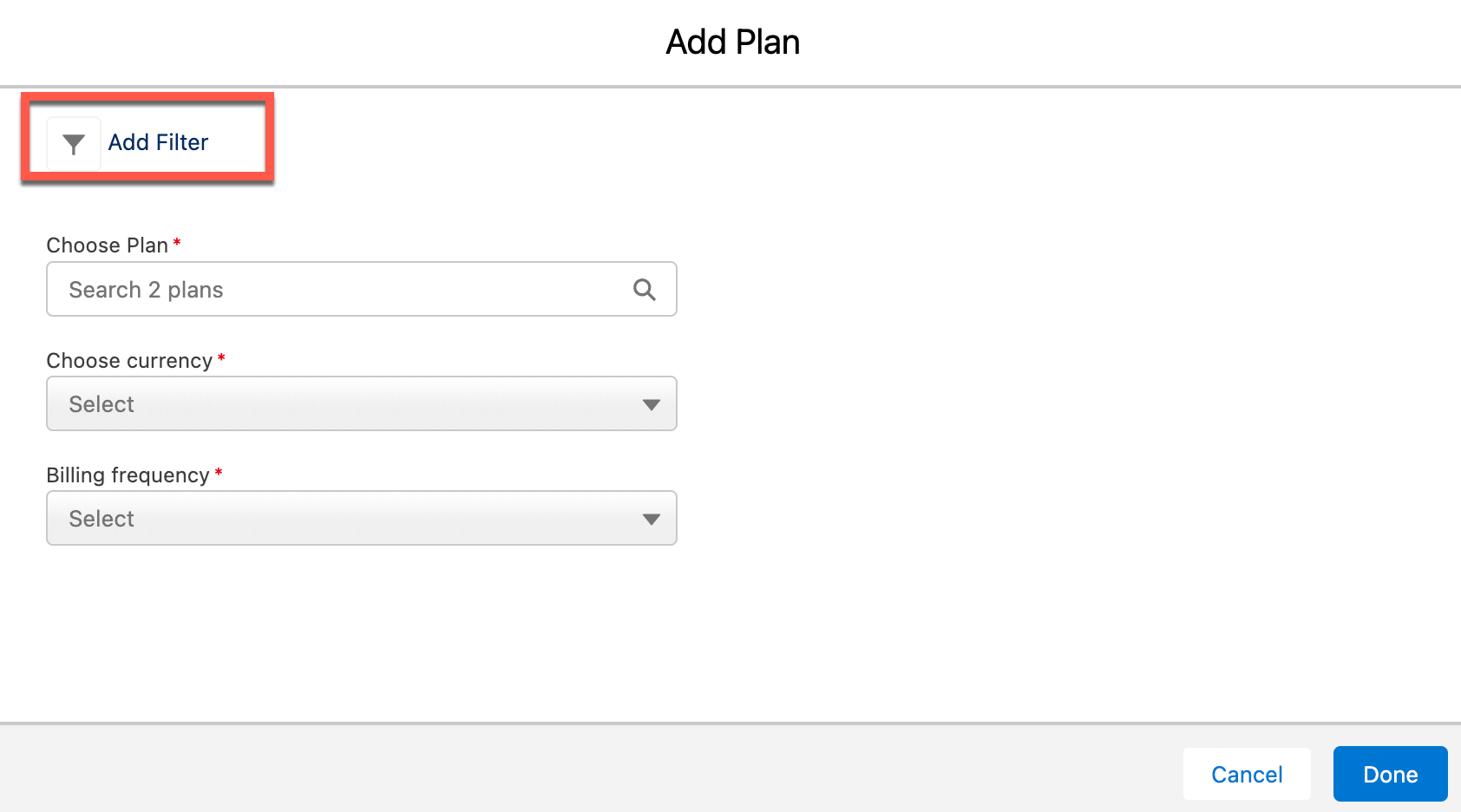The height and width of the screenshot is (812, 1461).
Task: Click the red asterisk beside Choose currency
Action: [x=221, y=358]
